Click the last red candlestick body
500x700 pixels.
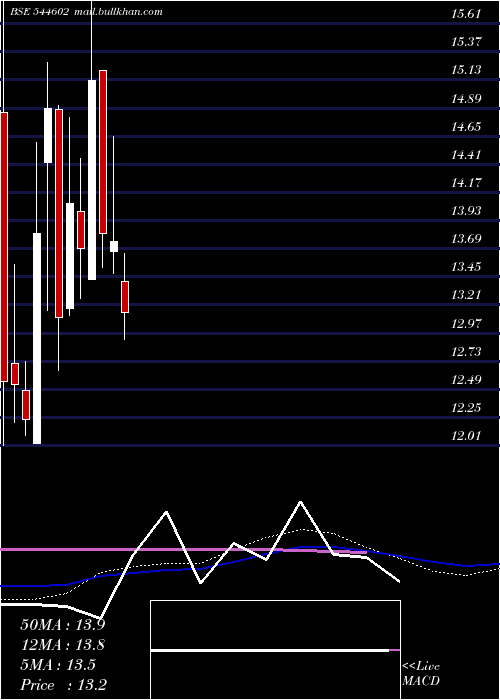(x=125, y=297)
